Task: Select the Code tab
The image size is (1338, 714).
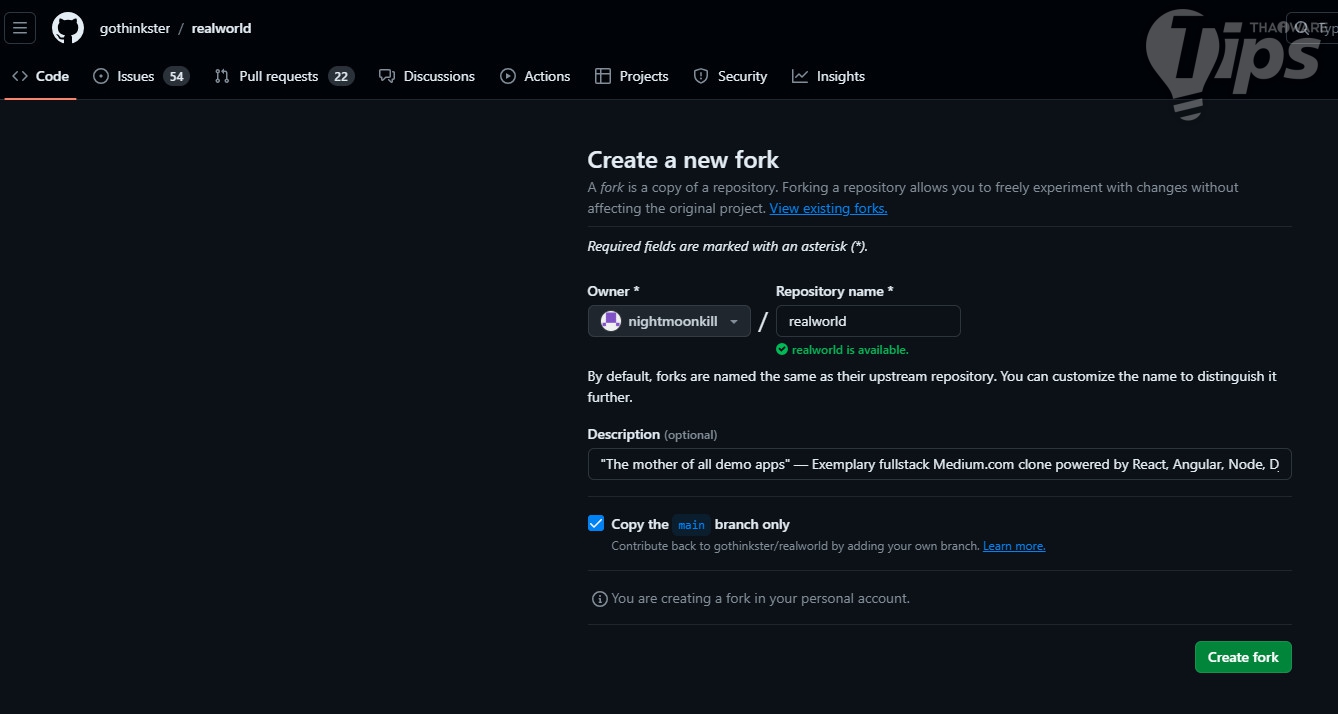Action: pos(41,76)
